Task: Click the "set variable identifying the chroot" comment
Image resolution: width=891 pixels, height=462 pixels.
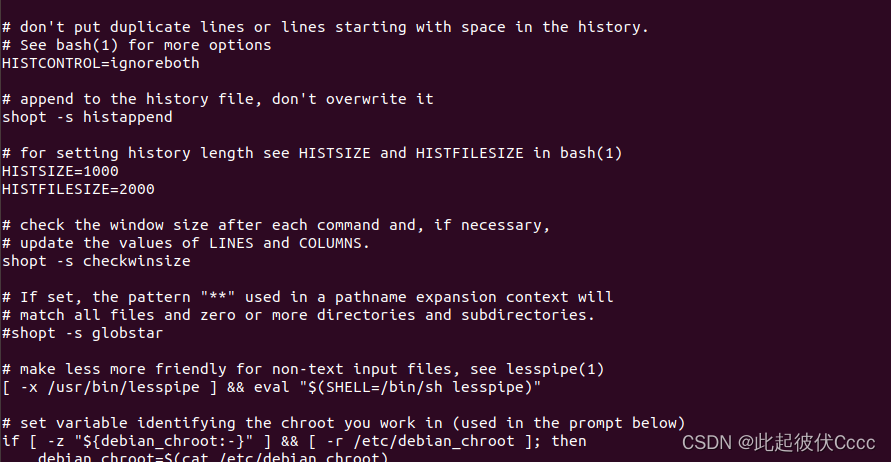Action: pyautogui.click(x=344, y=423)
